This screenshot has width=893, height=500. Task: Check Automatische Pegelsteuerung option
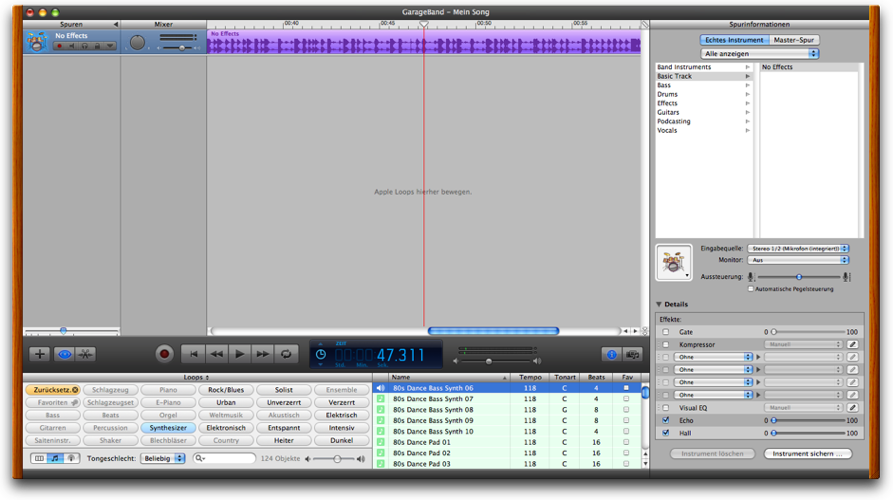(x=751, y=288)
